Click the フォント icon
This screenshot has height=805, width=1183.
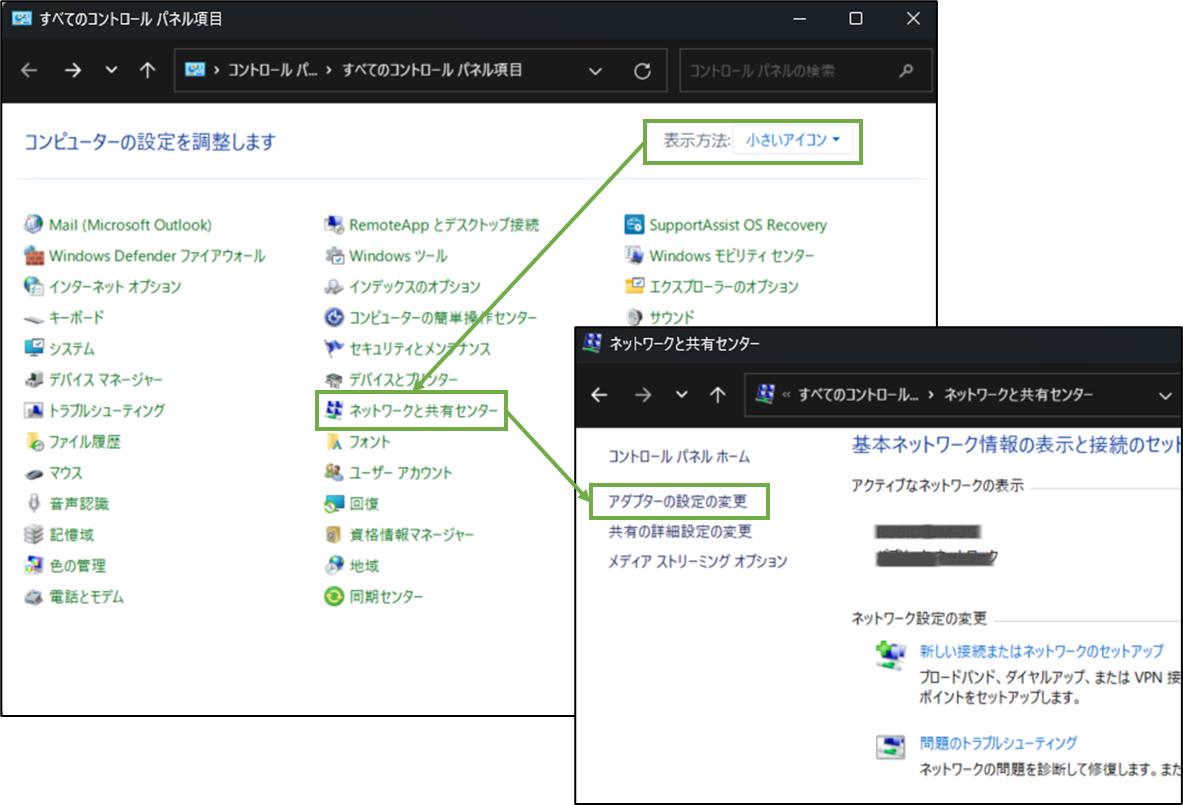(333, 441)
